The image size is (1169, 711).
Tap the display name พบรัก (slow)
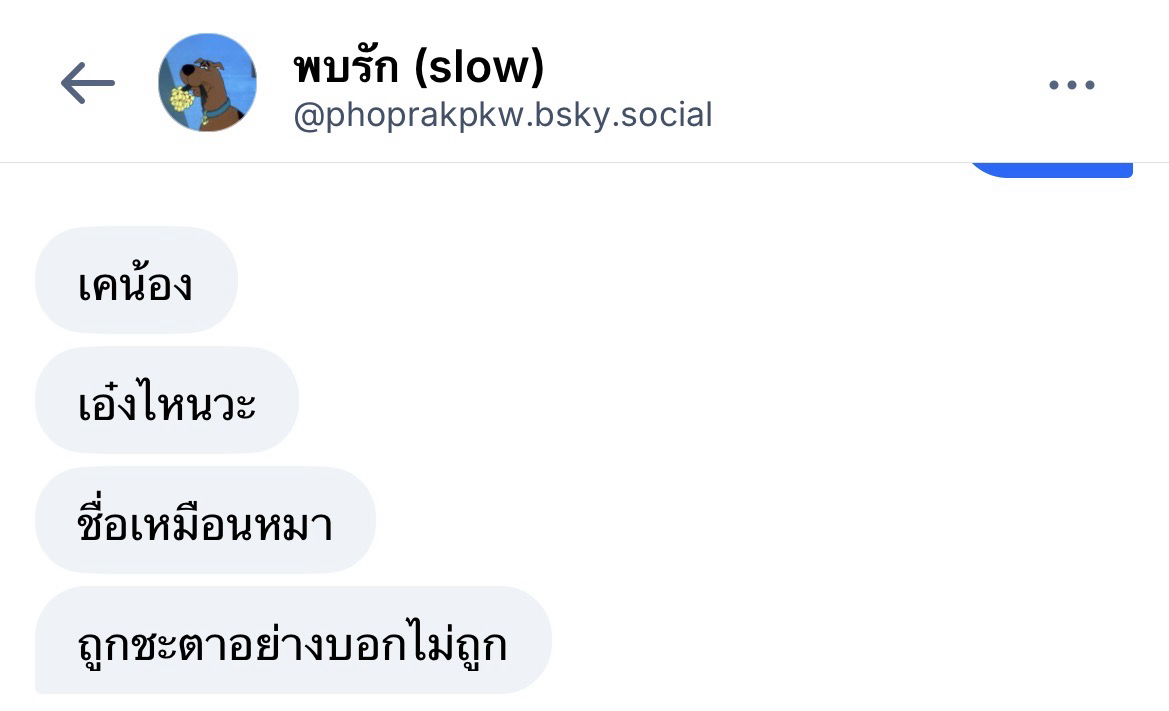418,66
